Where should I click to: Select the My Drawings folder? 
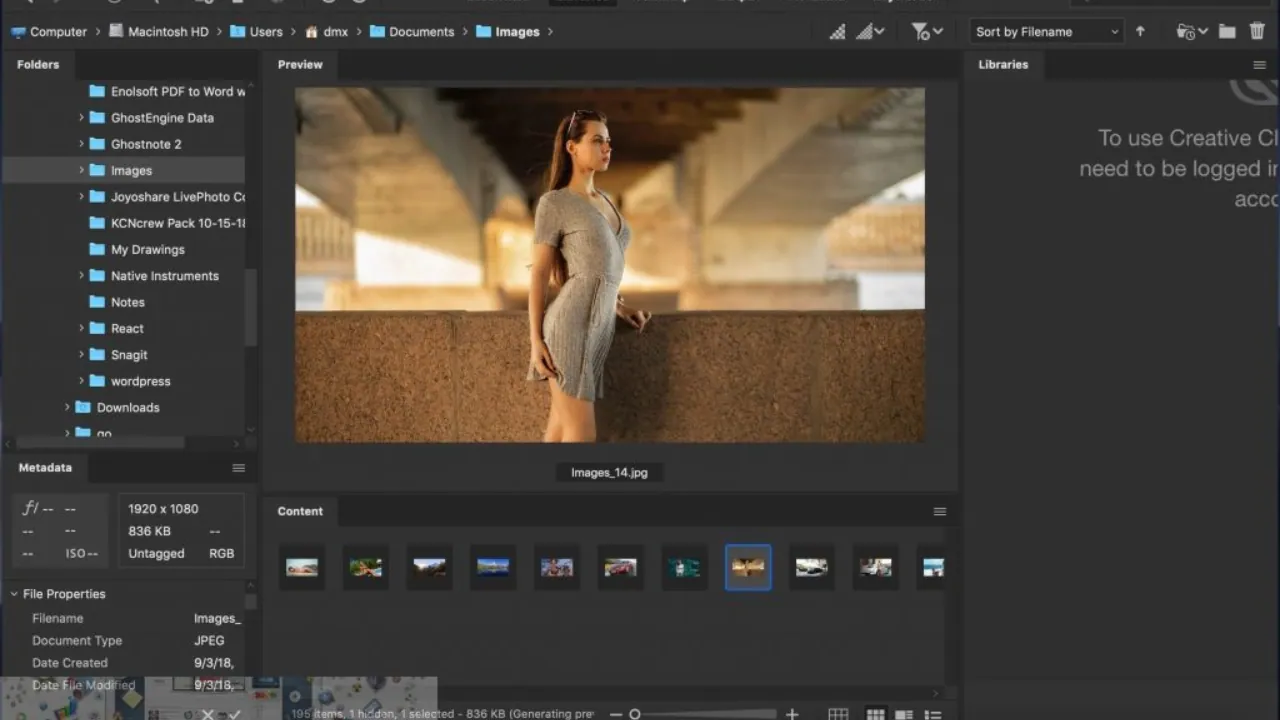(147, 250)
